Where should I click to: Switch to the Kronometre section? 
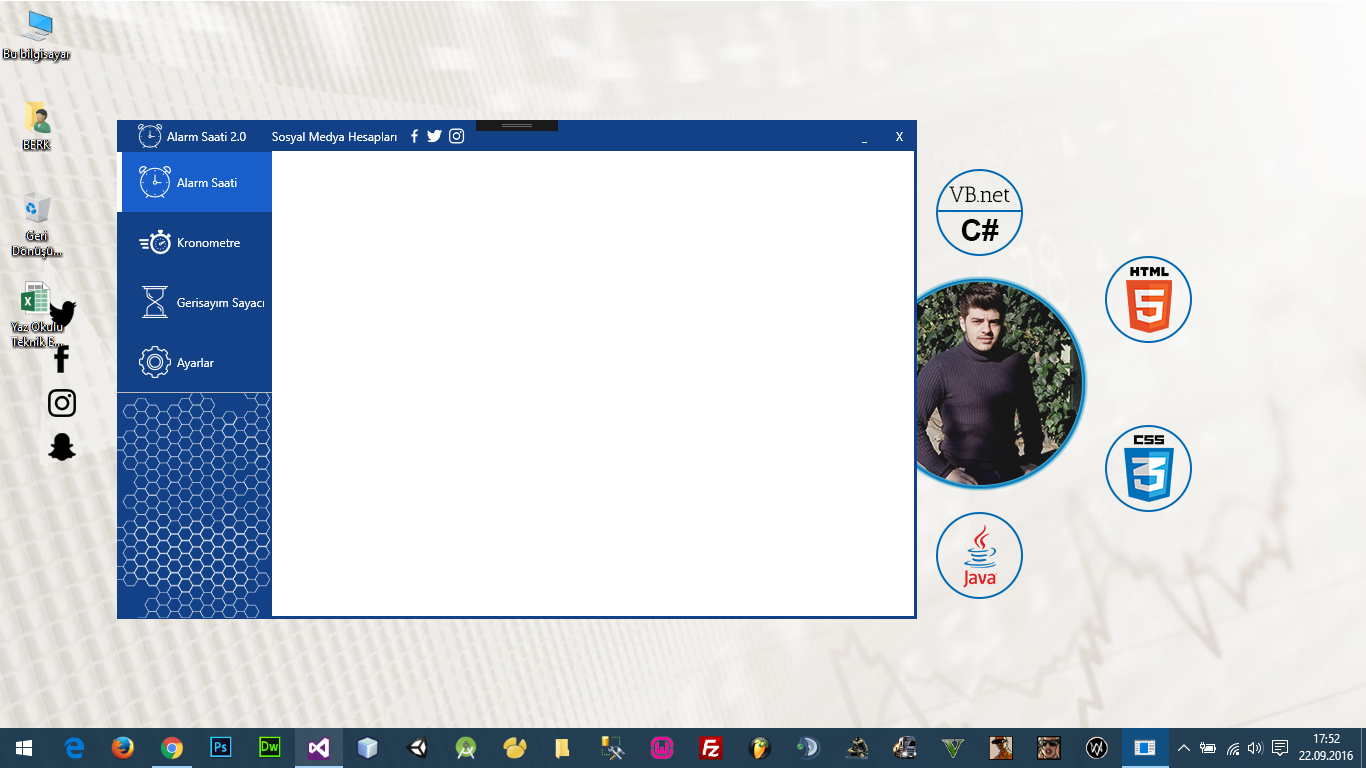tap(195, 243)
